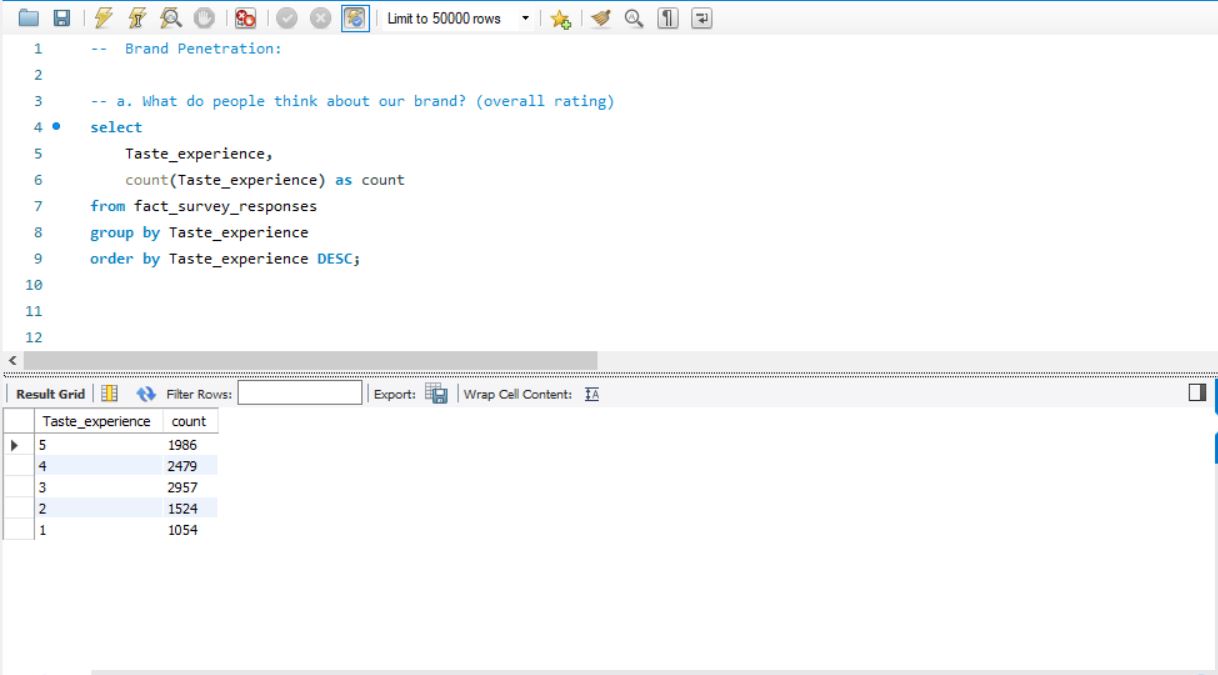Screen dimensions: 1218x675
Task: Open the row limit dropdown
Action: 526,16
